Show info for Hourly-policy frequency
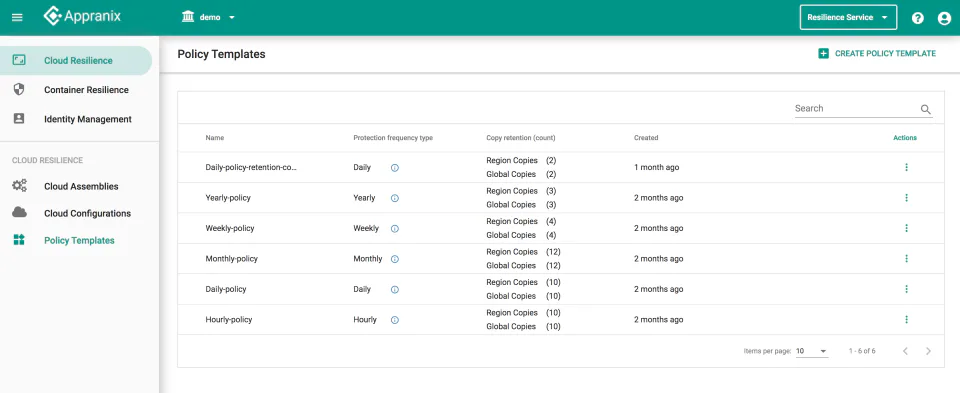This screenshot has width=960, height=393. click(395, 320)
